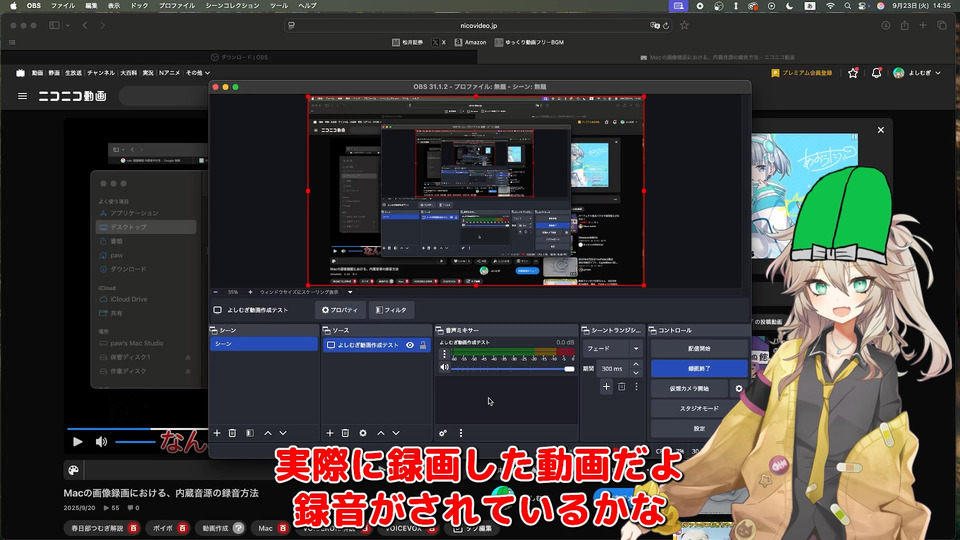
Task: Open the Niconico favorites star icon
Action: point(853,73)
